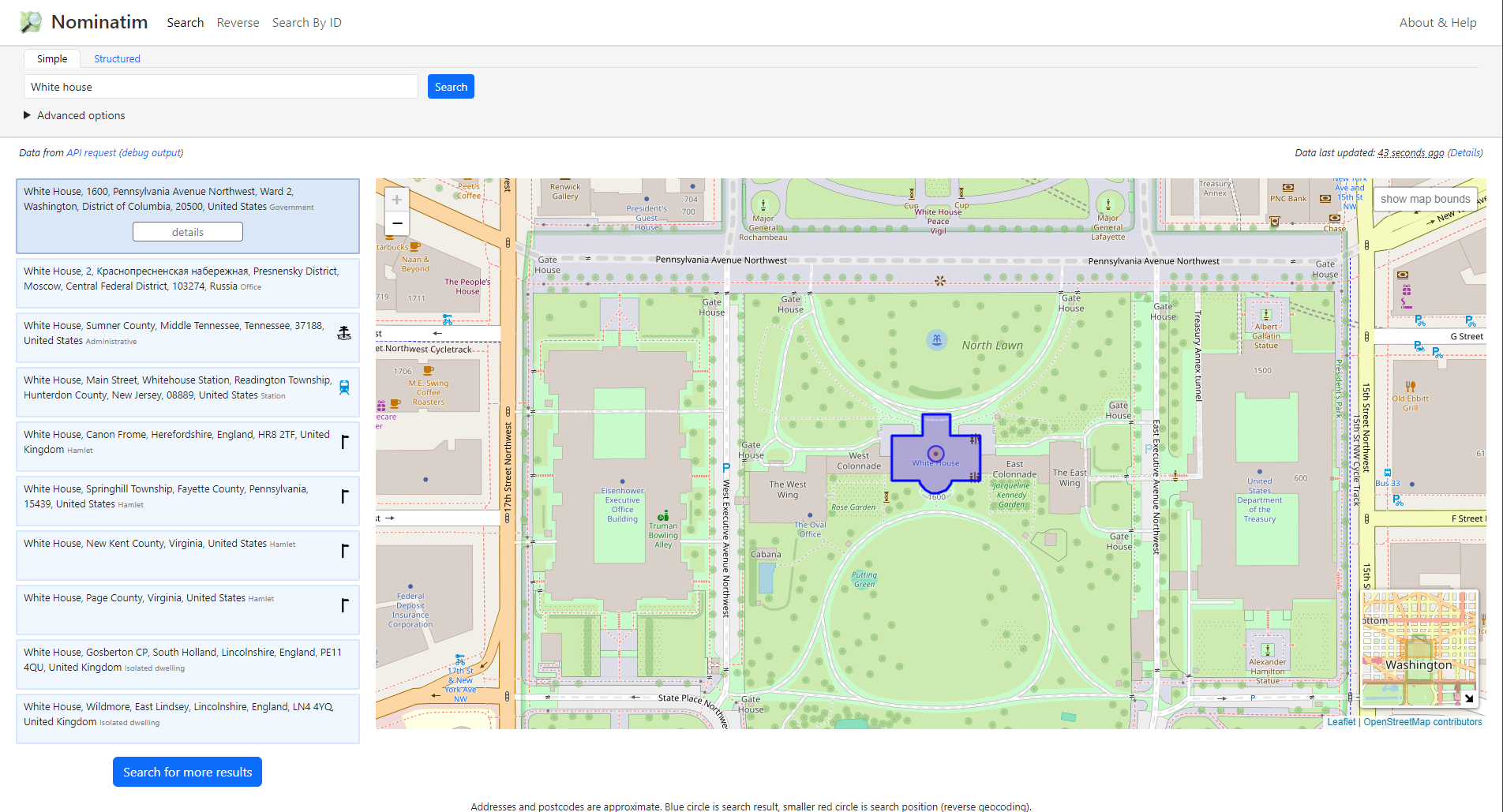Click the blue circle marker on White House
This screenshot has height=812, width=1503.
tap(936, 453)
